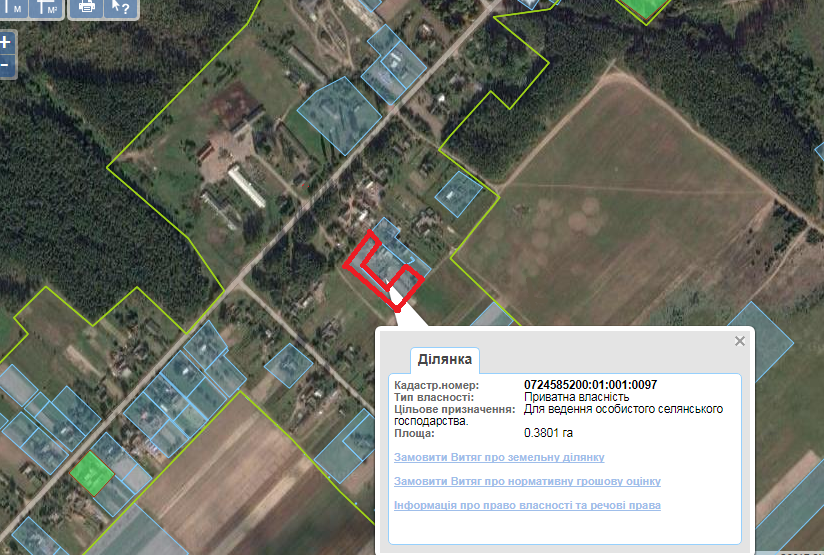
Task: Close the parcel info popup
Action: click(x=739, y=341)
